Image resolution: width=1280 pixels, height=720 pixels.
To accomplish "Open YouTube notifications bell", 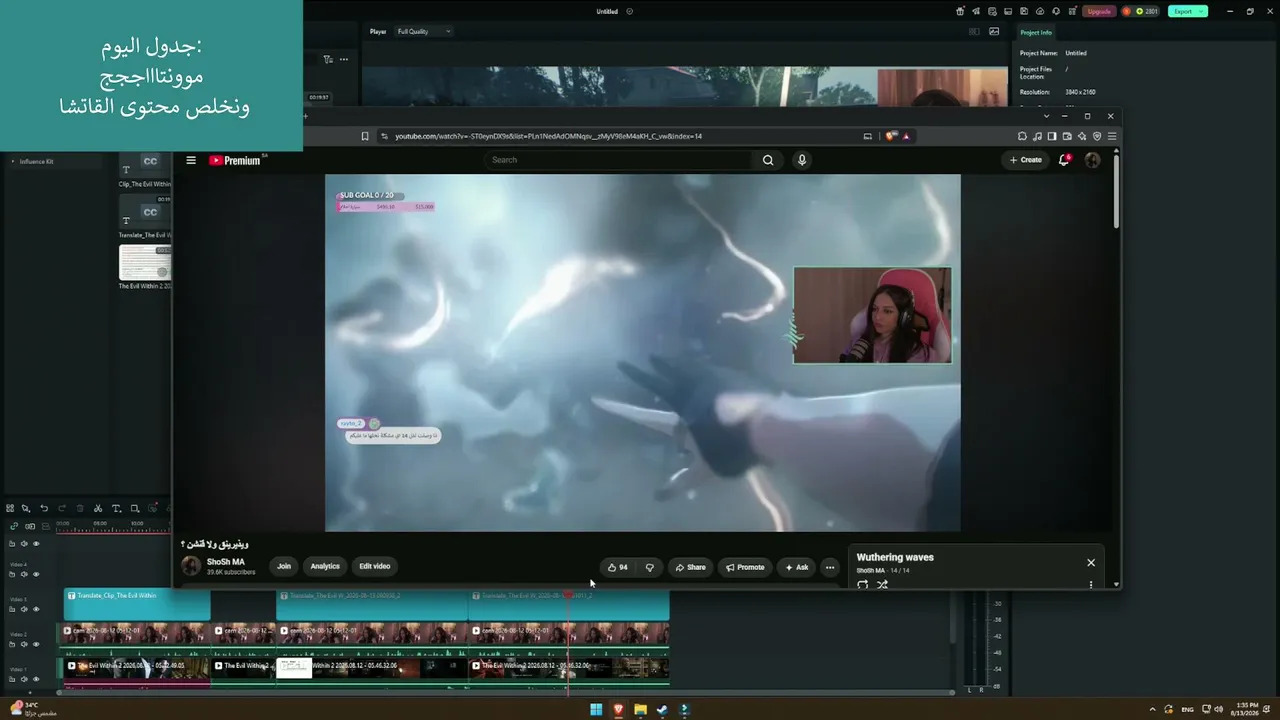I will [x=1064, y=160].
